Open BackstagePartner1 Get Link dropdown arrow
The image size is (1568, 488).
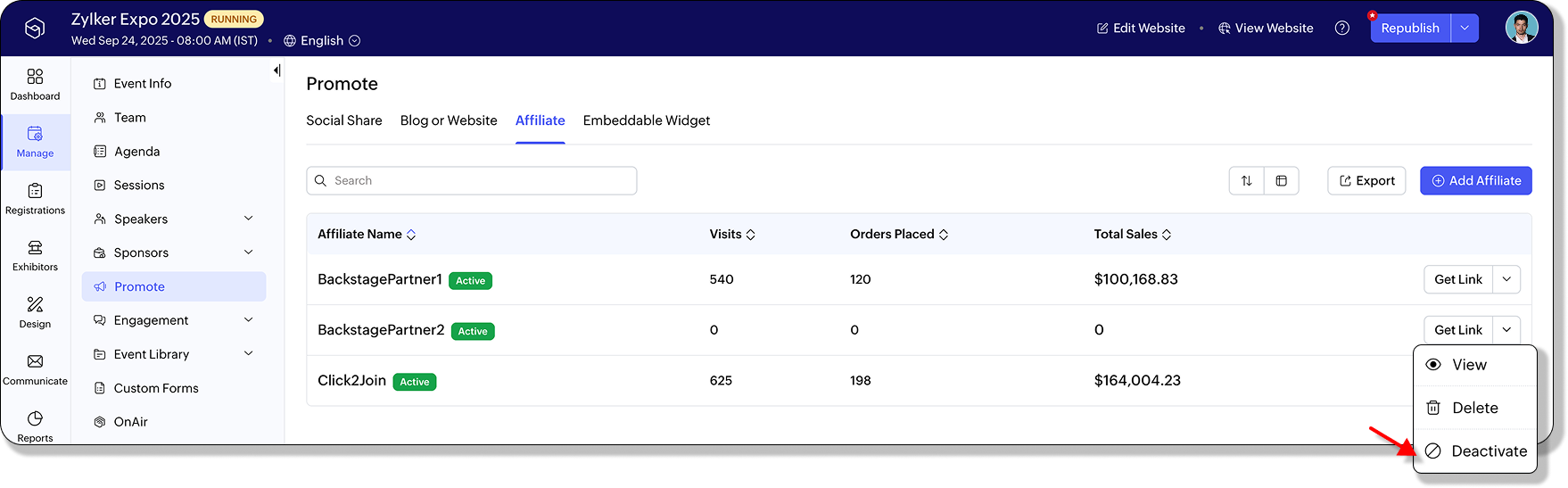point(1506,279)
